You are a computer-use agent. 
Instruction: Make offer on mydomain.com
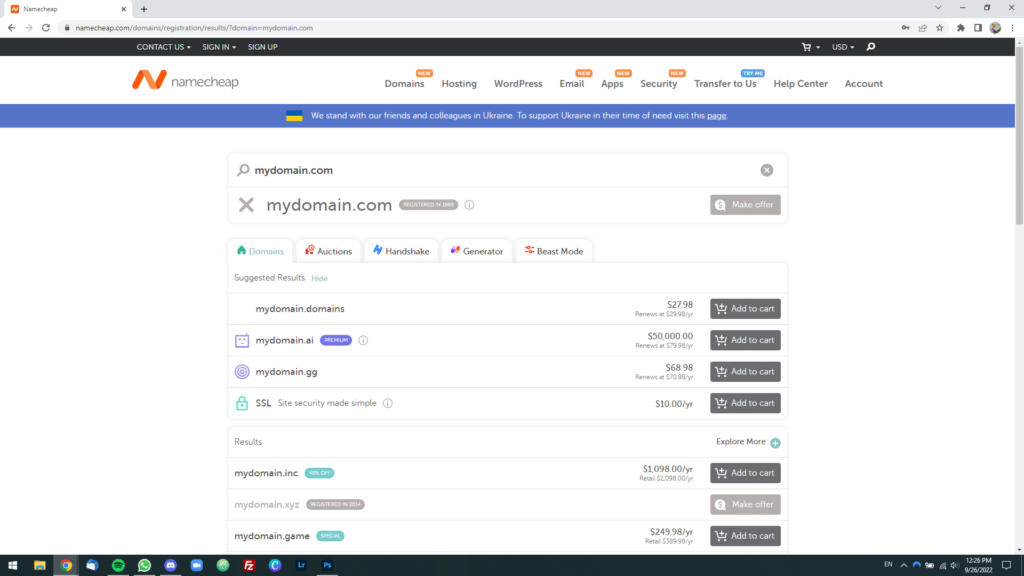[x=745, y=205]
